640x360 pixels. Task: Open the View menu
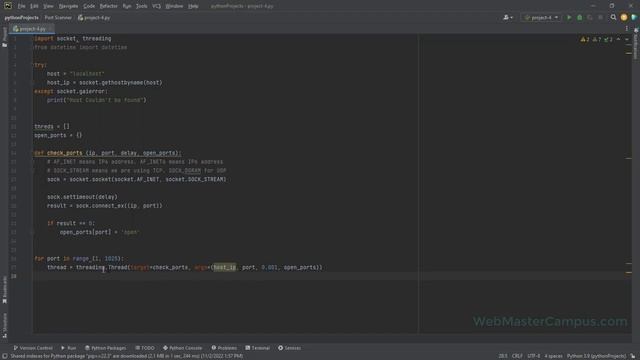point(48,6)
